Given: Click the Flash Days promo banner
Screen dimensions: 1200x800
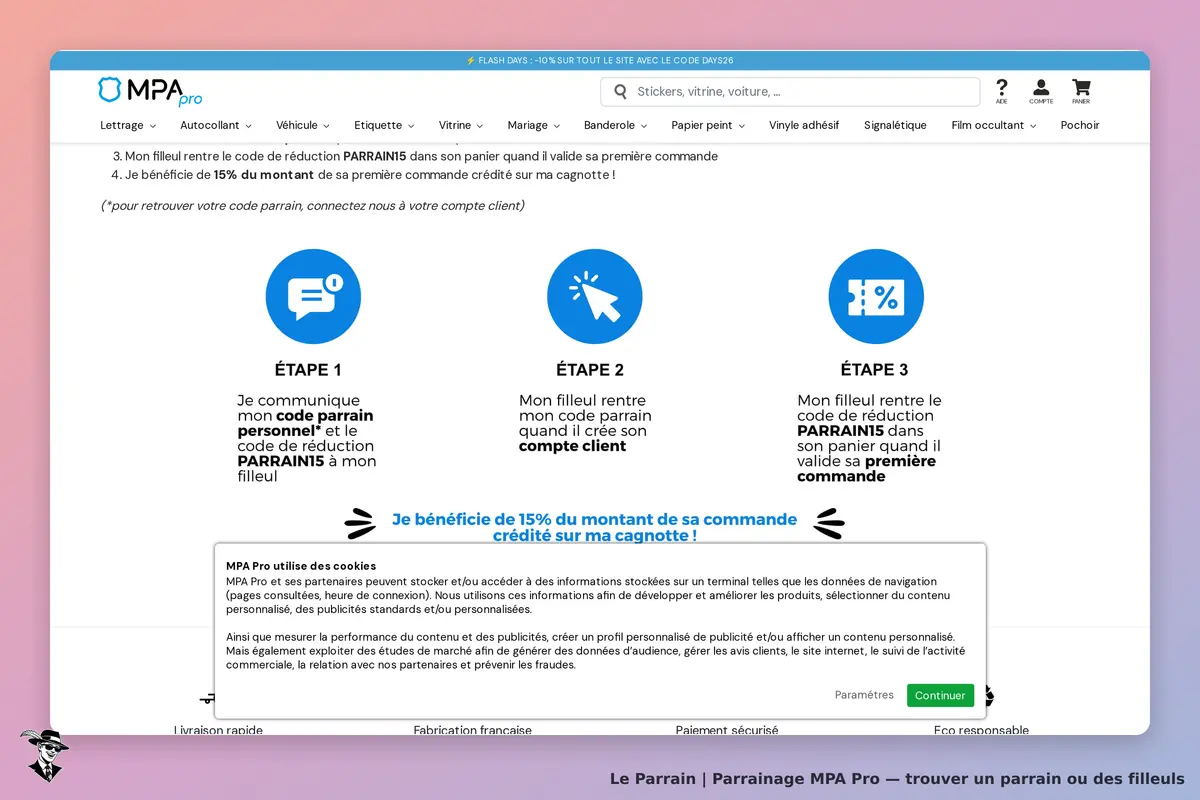Looking at the screenshot, I should (x=600, y=60).
